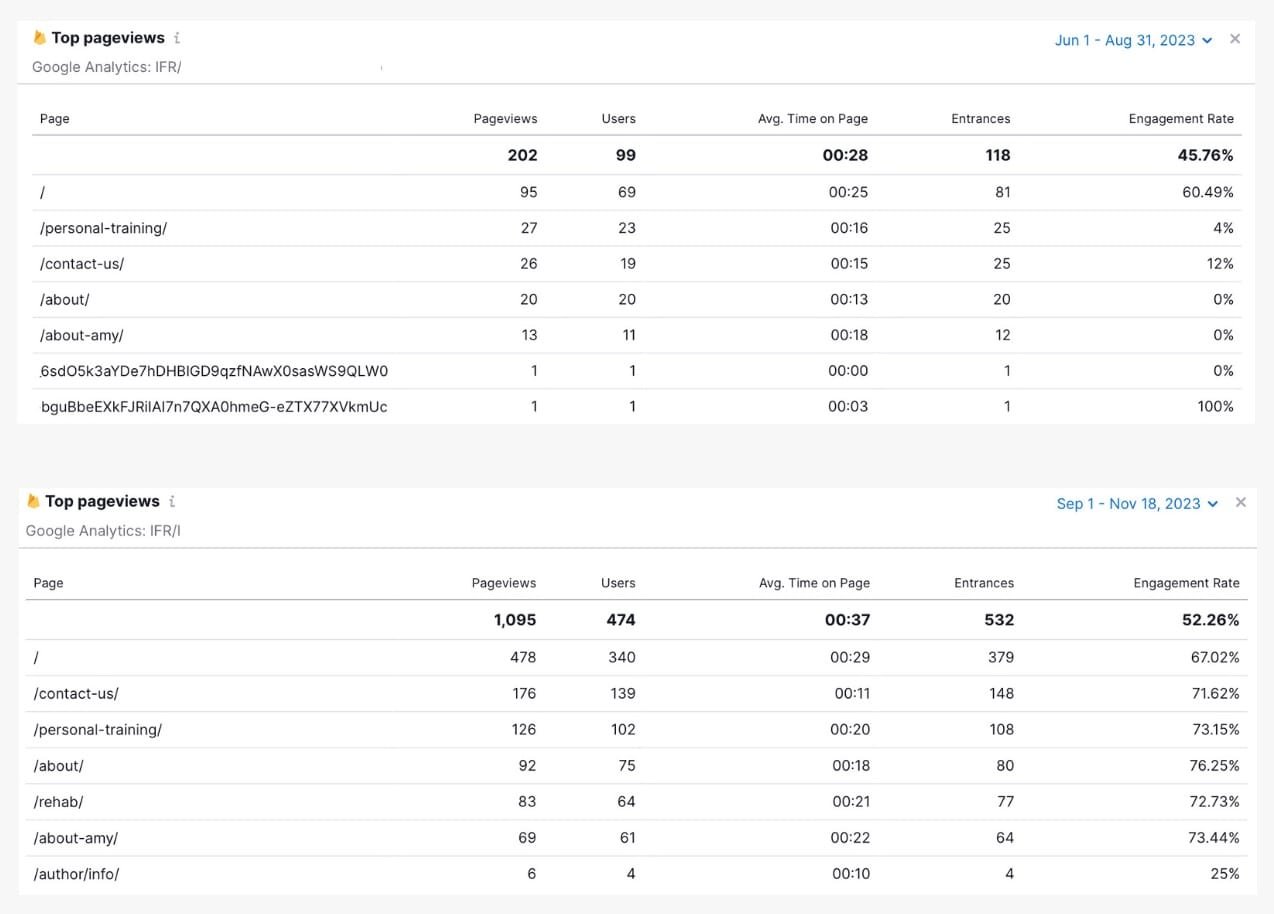Open the Jun 1 - Aug 31, 2023 date dropdown
Image resolution: width=1274 pixels, height=914 pixels.
1133,40
